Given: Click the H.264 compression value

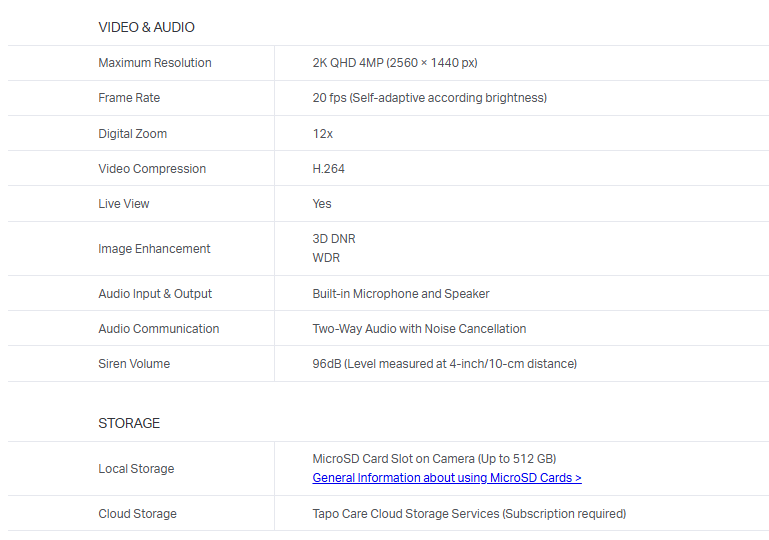Looking at the screenshot, I should pyautogui.click(x=328, y=169).
